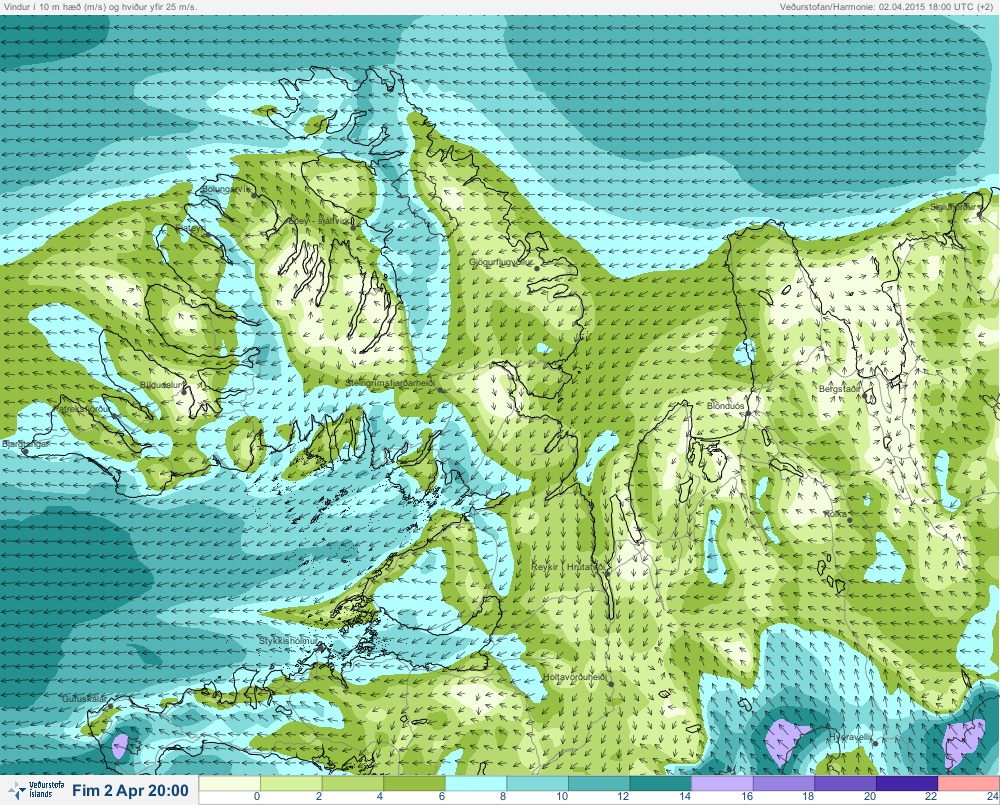The image size is (1000, 805).
Task: Click the 'Fim 2 Apr 20:00' timestamp
Action: (x=130, y=791)
